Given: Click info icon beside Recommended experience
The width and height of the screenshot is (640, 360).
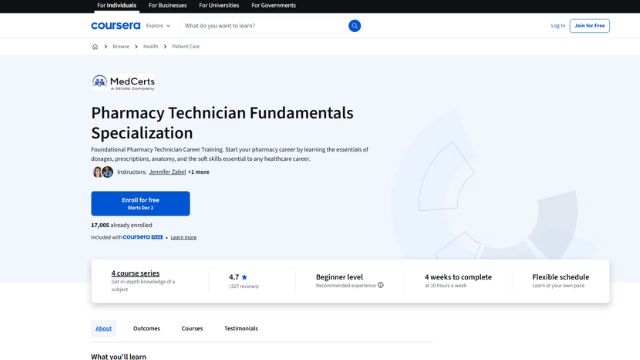Looking at the screenshot, I should [380, 285].
